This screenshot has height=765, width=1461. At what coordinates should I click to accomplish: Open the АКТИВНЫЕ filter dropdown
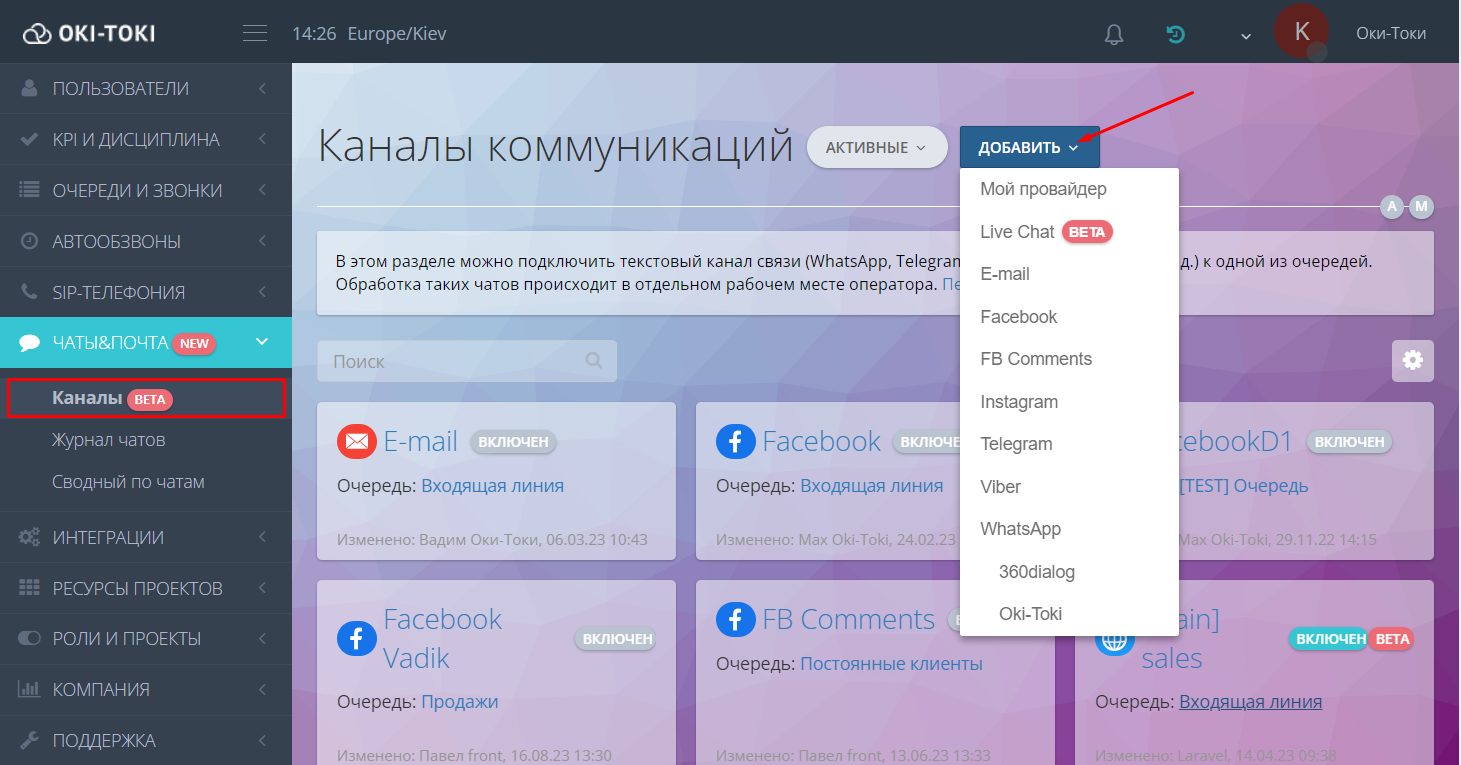tap(876, 147)
